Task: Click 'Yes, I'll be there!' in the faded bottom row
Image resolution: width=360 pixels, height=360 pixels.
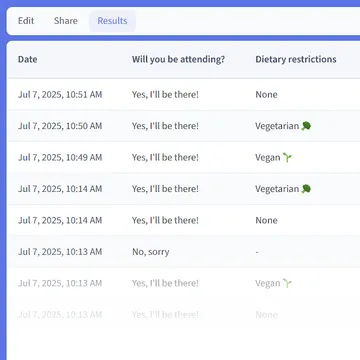Action: 165,315
